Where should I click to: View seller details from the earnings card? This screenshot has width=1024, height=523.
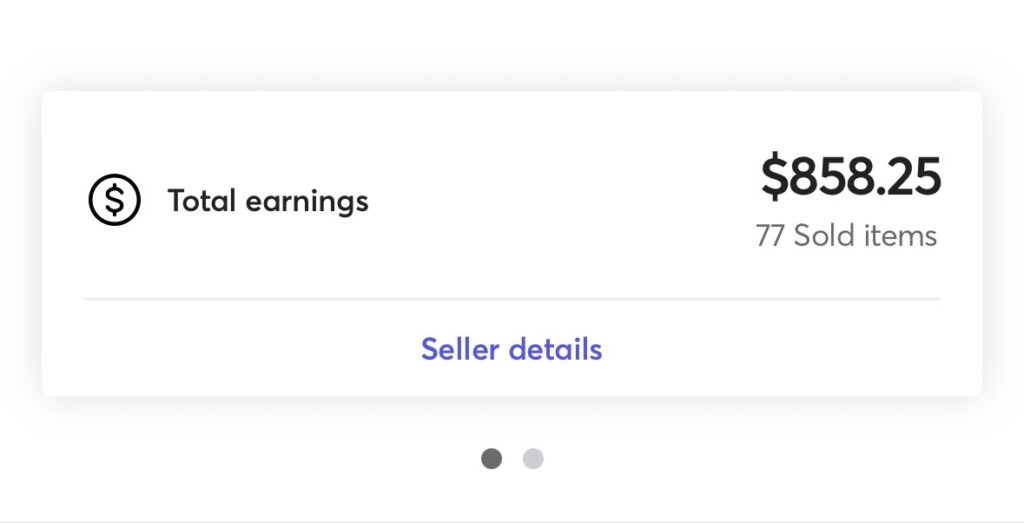(x=511, y=349)
